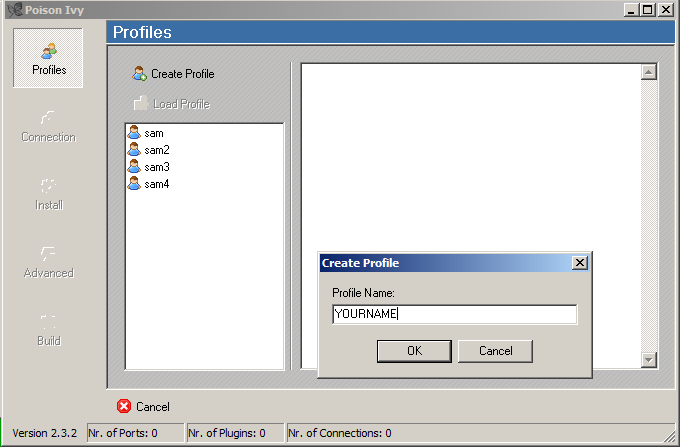Click the Create Profile button

pos(173,74)
